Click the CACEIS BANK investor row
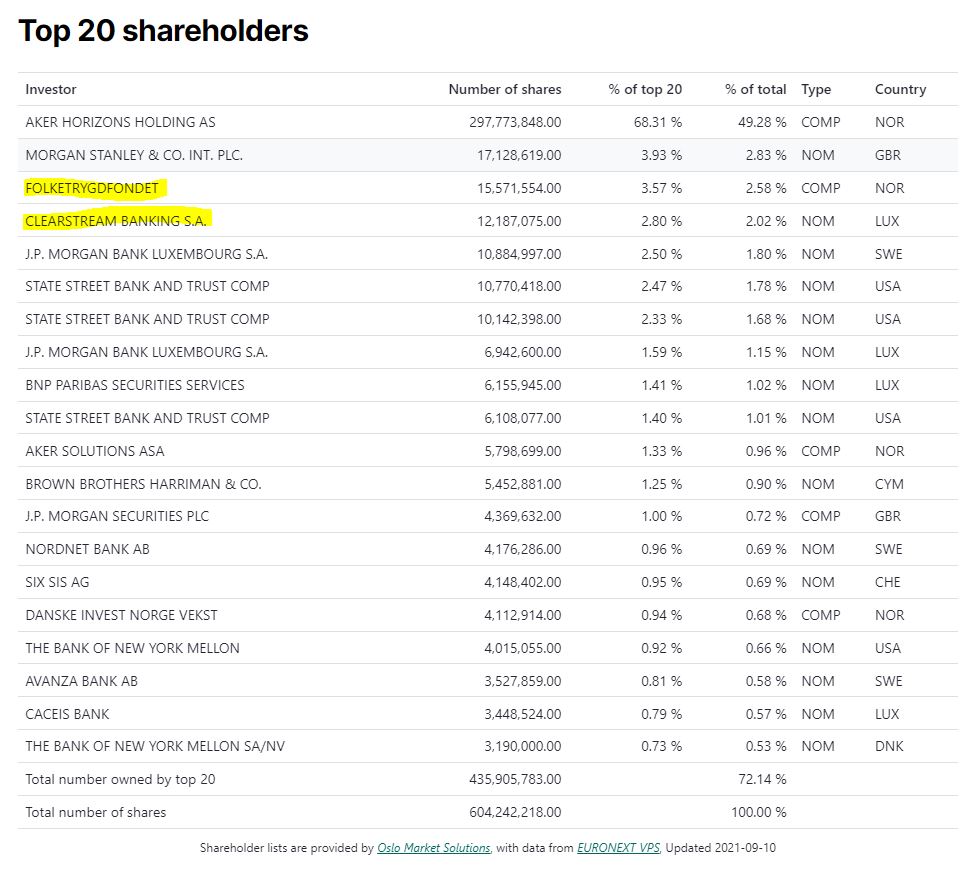The image size is (976, 870). (x=67, y=714)
